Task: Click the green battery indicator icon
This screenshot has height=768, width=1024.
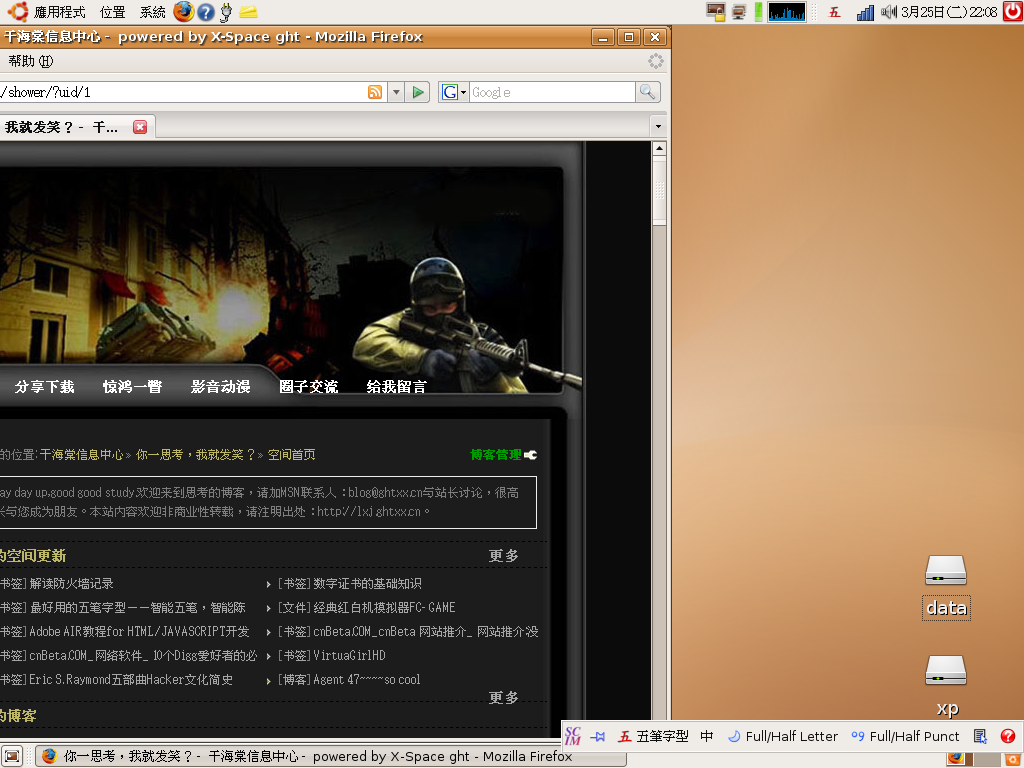Action: pos(758,12)
